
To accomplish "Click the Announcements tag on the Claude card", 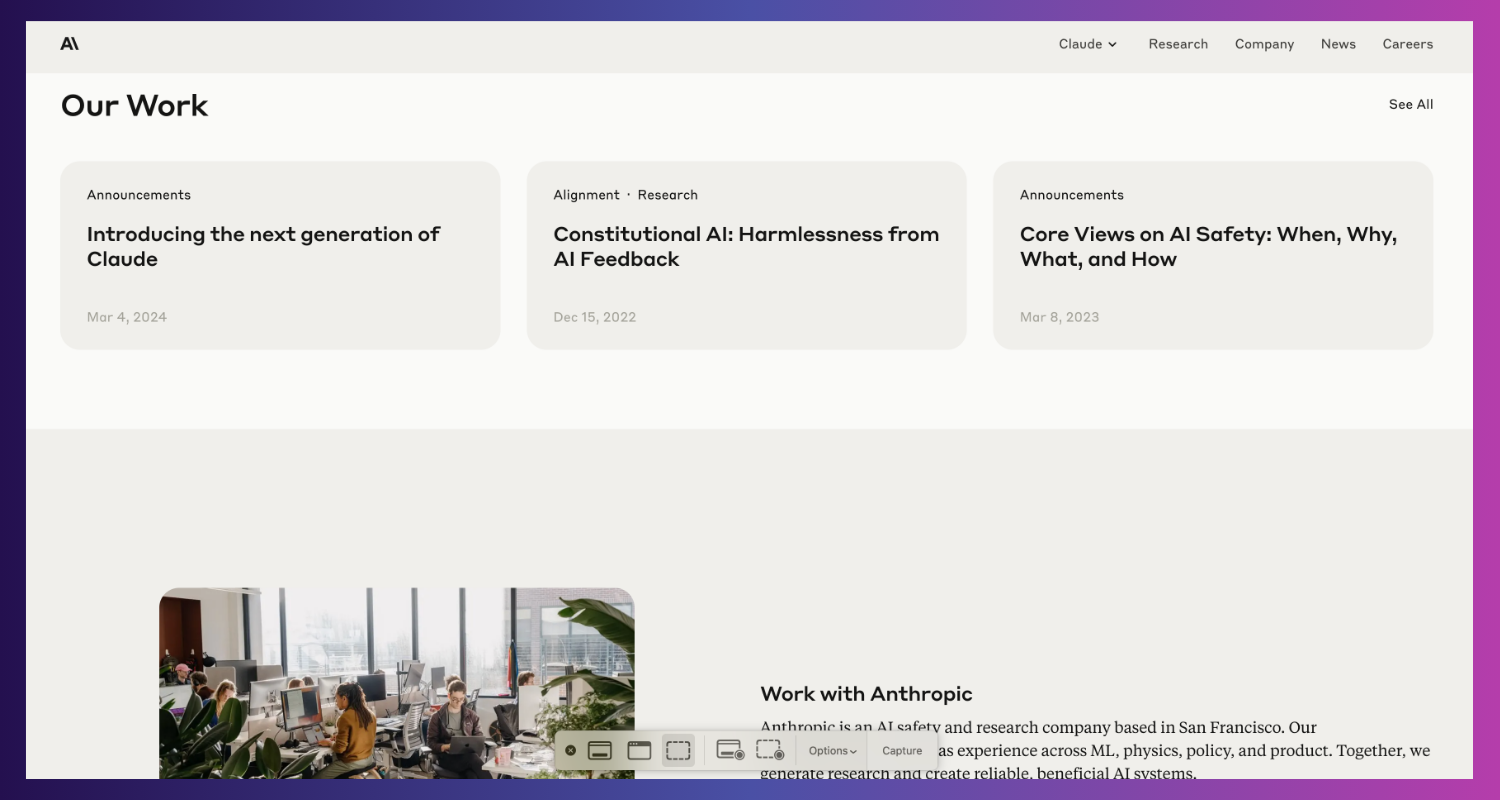I will [x=139, y=195].
